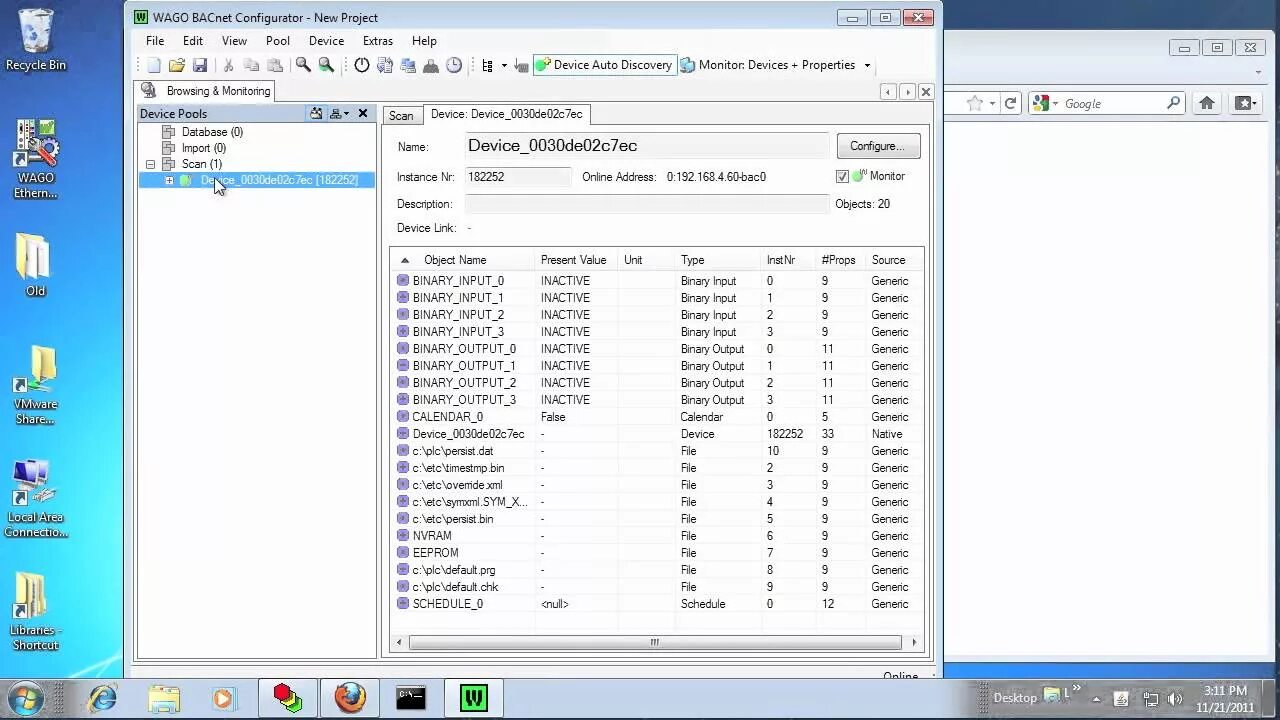Switch to Browsing & Monitoring tab
The width and height of the screenshot is (1280, 720).
coord(206,91)
